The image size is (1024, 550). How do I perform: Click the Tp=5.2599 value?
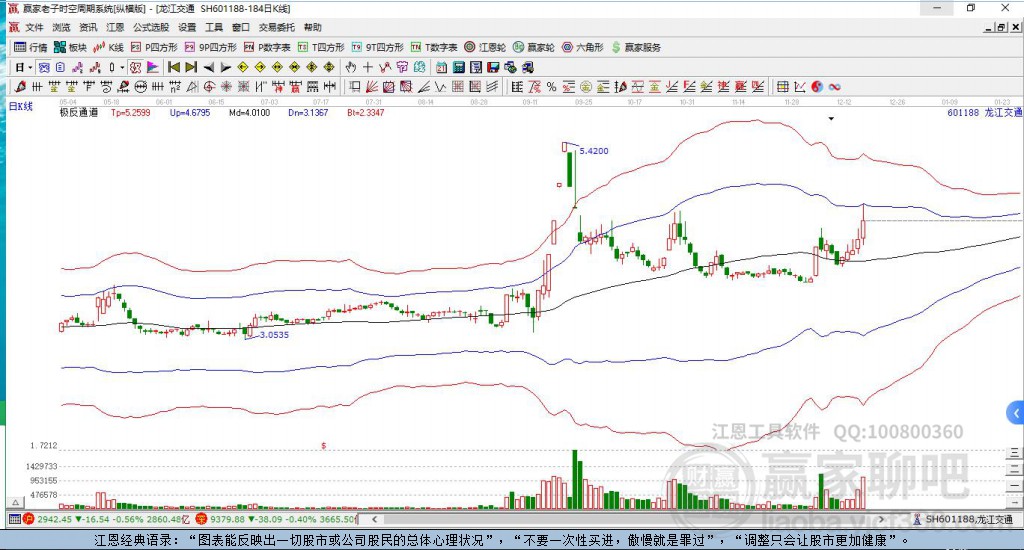coord(130,112)
